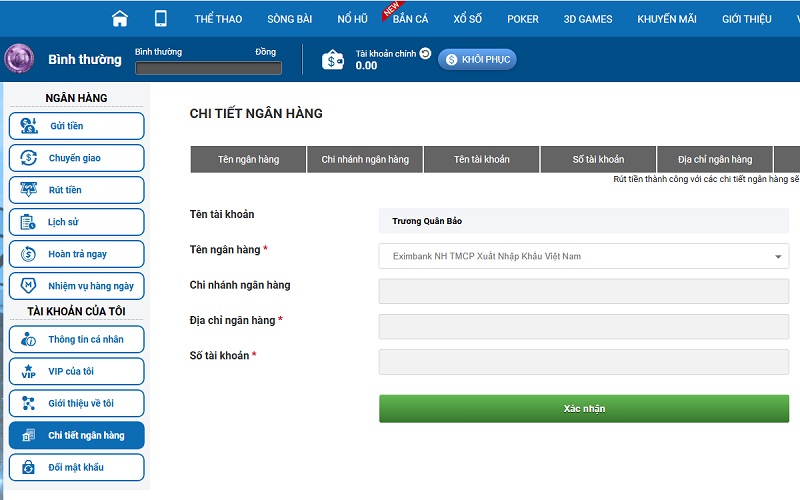Click the Rút tiền withdraw icon
The image size is (800, 500).
pos(29,190)
